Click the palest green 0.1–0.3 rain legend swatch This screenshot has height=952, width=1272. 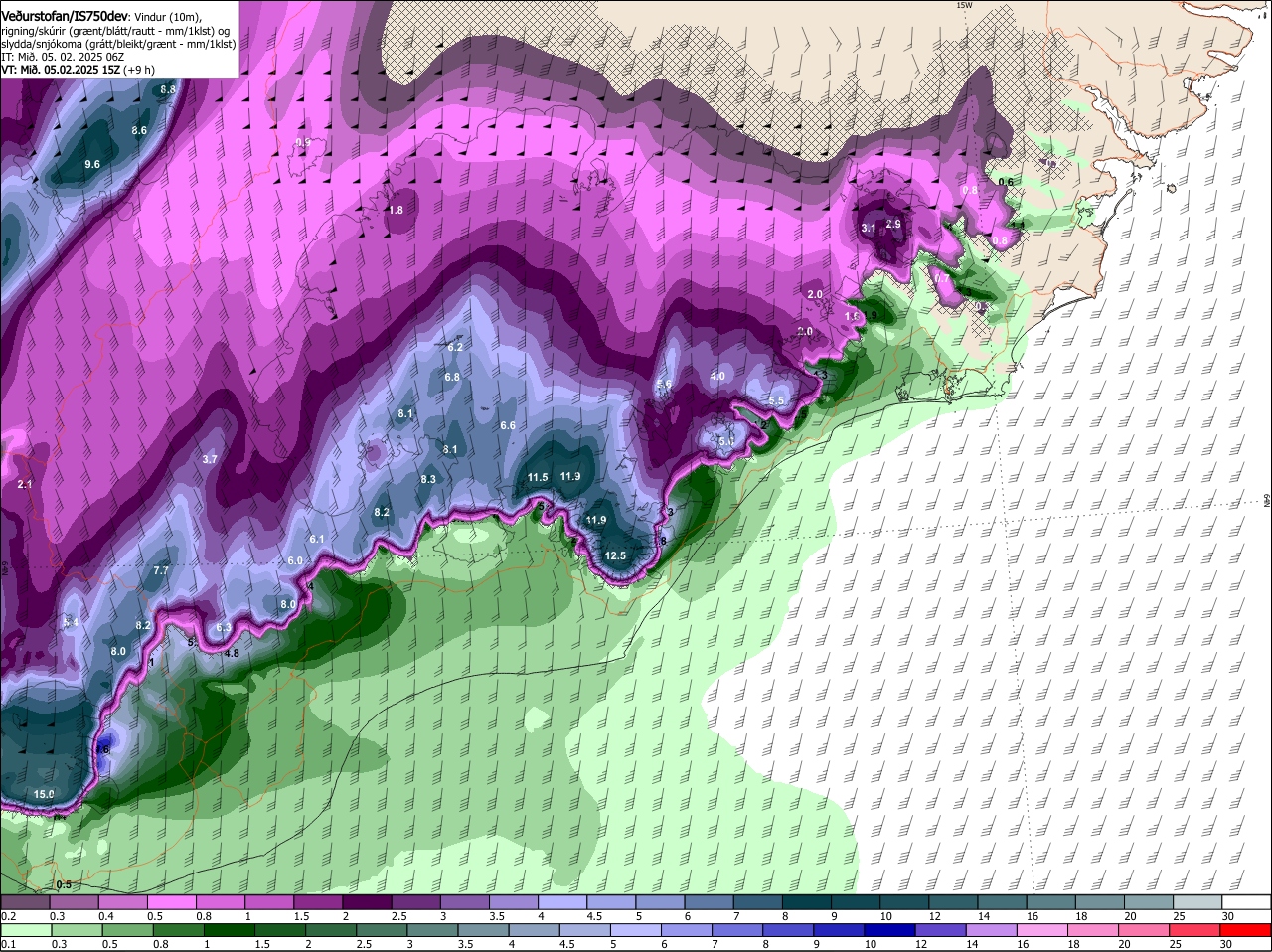[25, 930]
